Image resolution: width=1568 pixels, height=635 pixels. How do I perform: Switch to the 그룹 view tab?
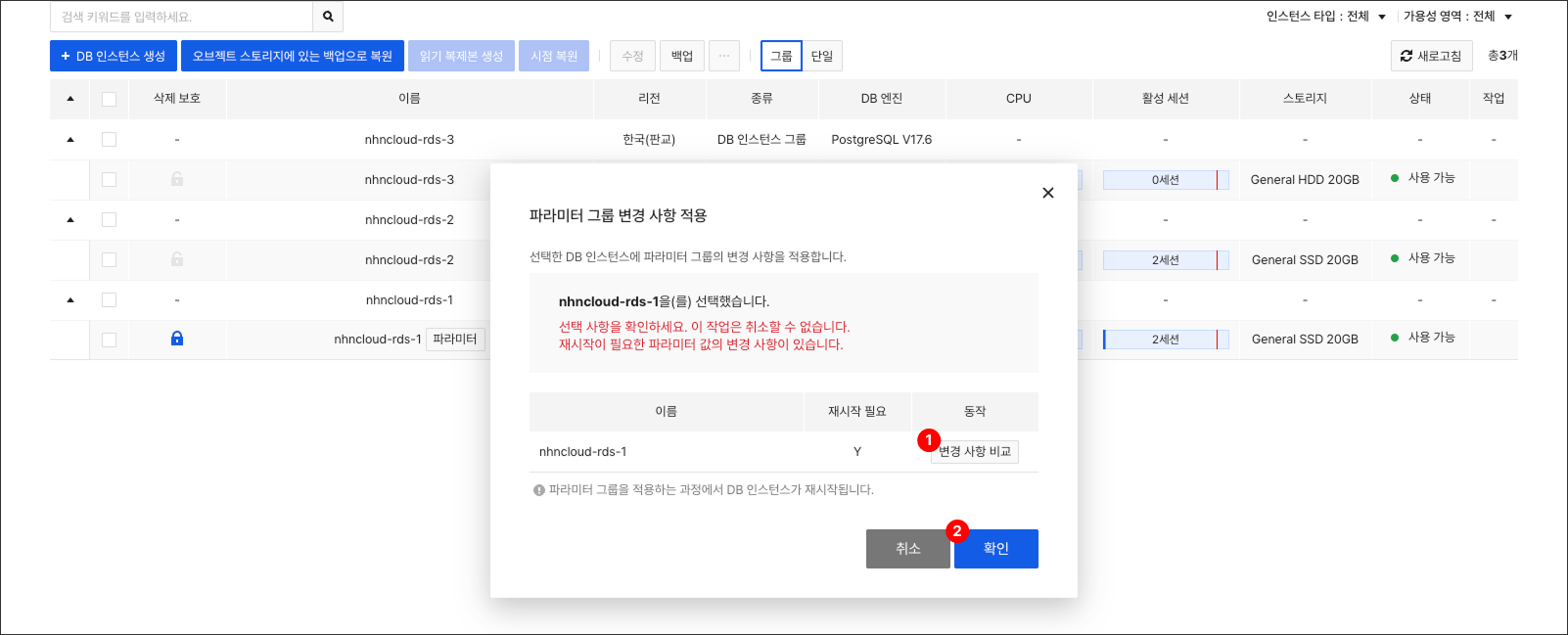pos(781,56)
